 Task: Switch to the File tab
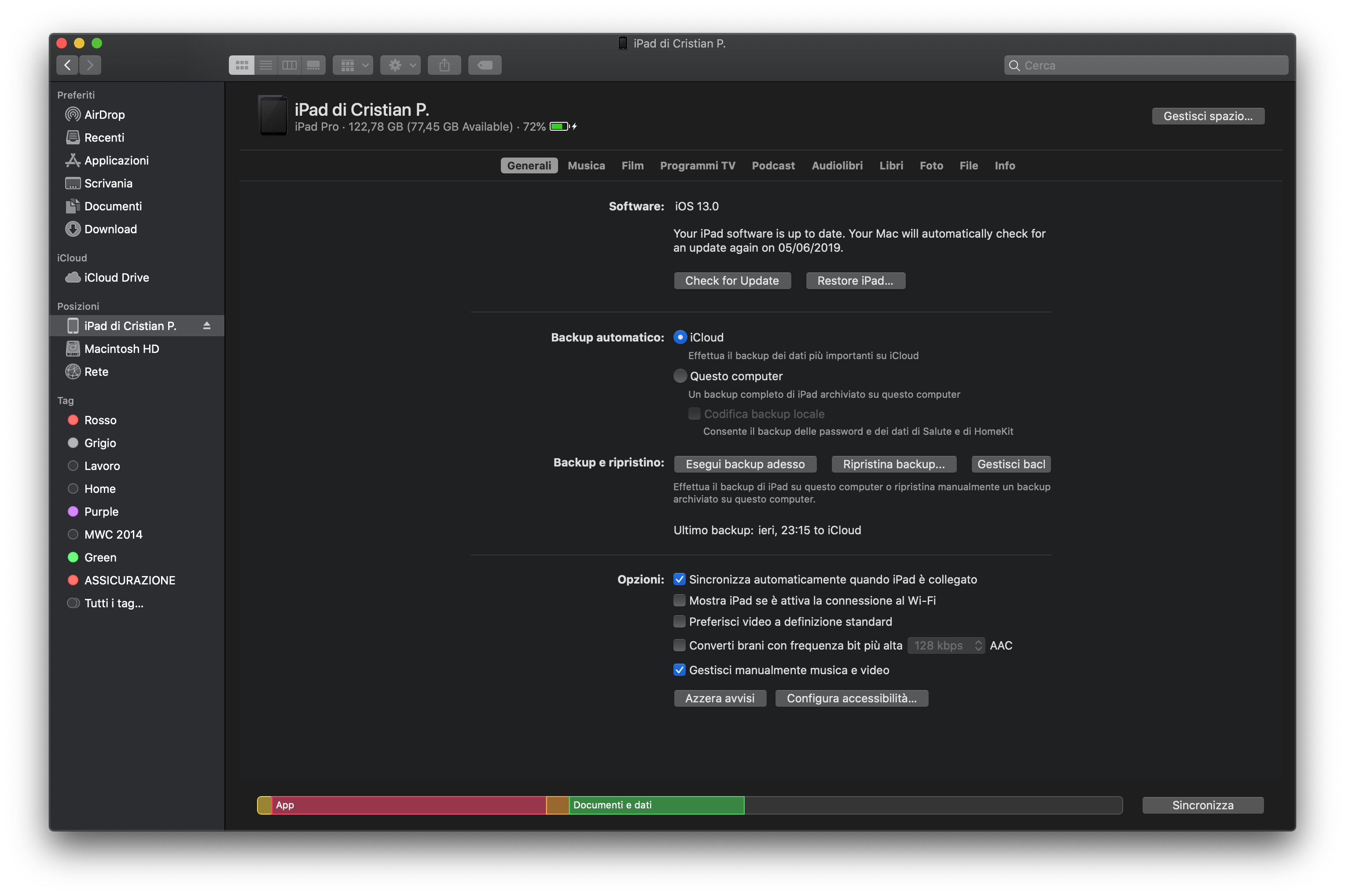[968, 166]
